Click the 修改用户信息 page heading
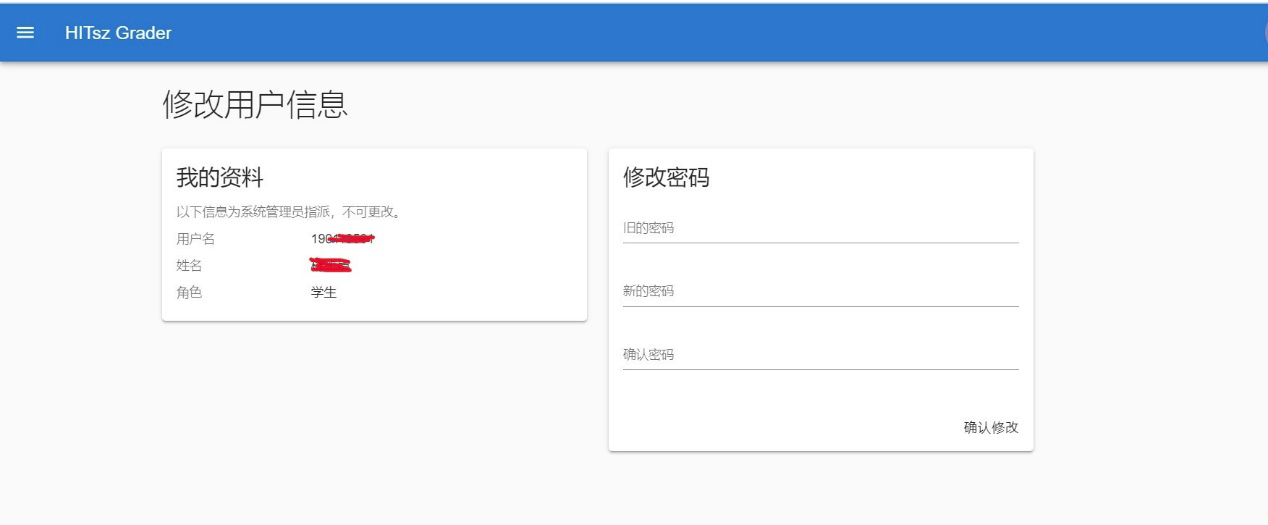This screenshot has height=525, width=1268. tap(255, 105)
